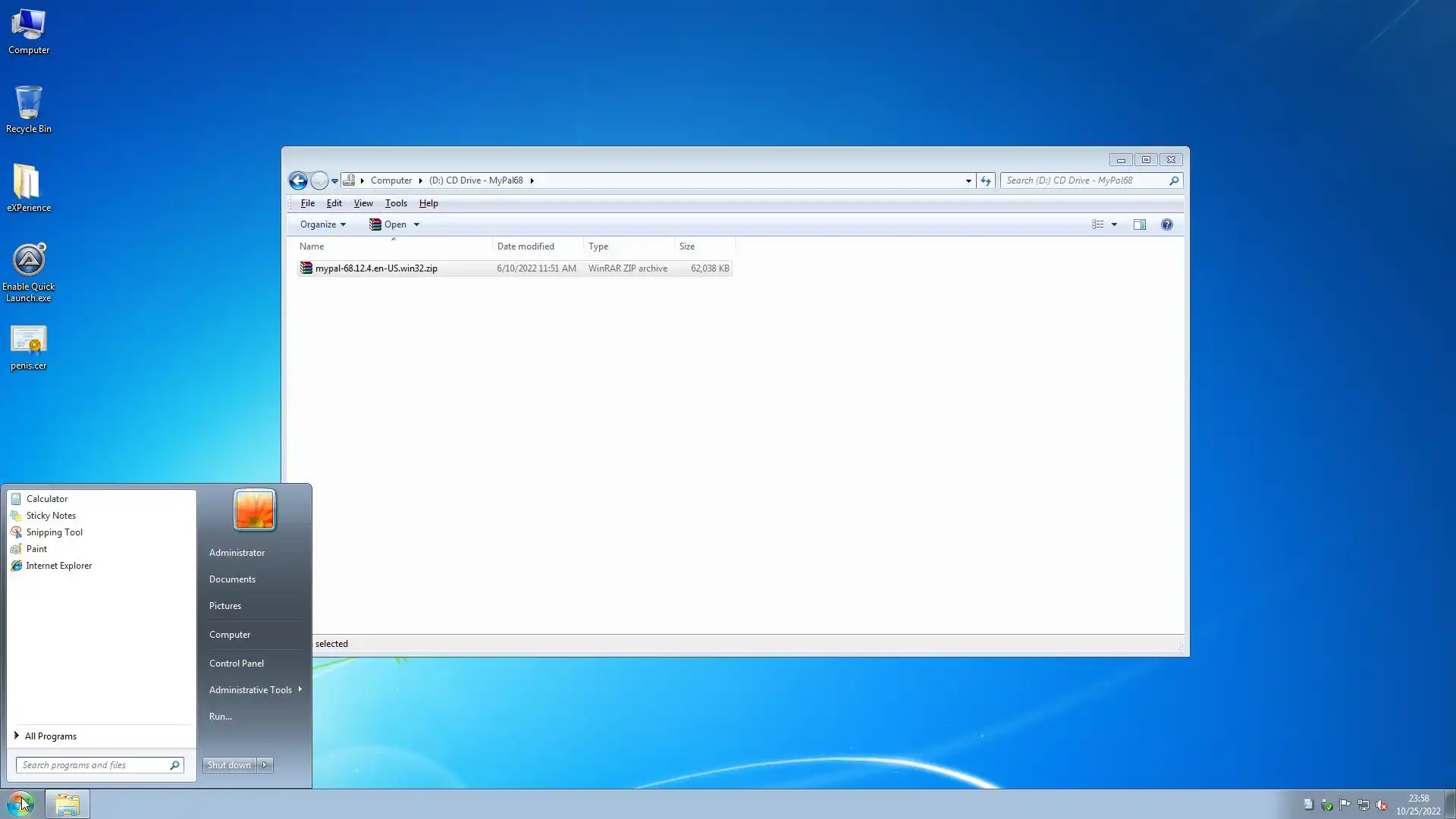Open the View menu
Viewport: 1456px width, 819px height.
coord(362,203)
